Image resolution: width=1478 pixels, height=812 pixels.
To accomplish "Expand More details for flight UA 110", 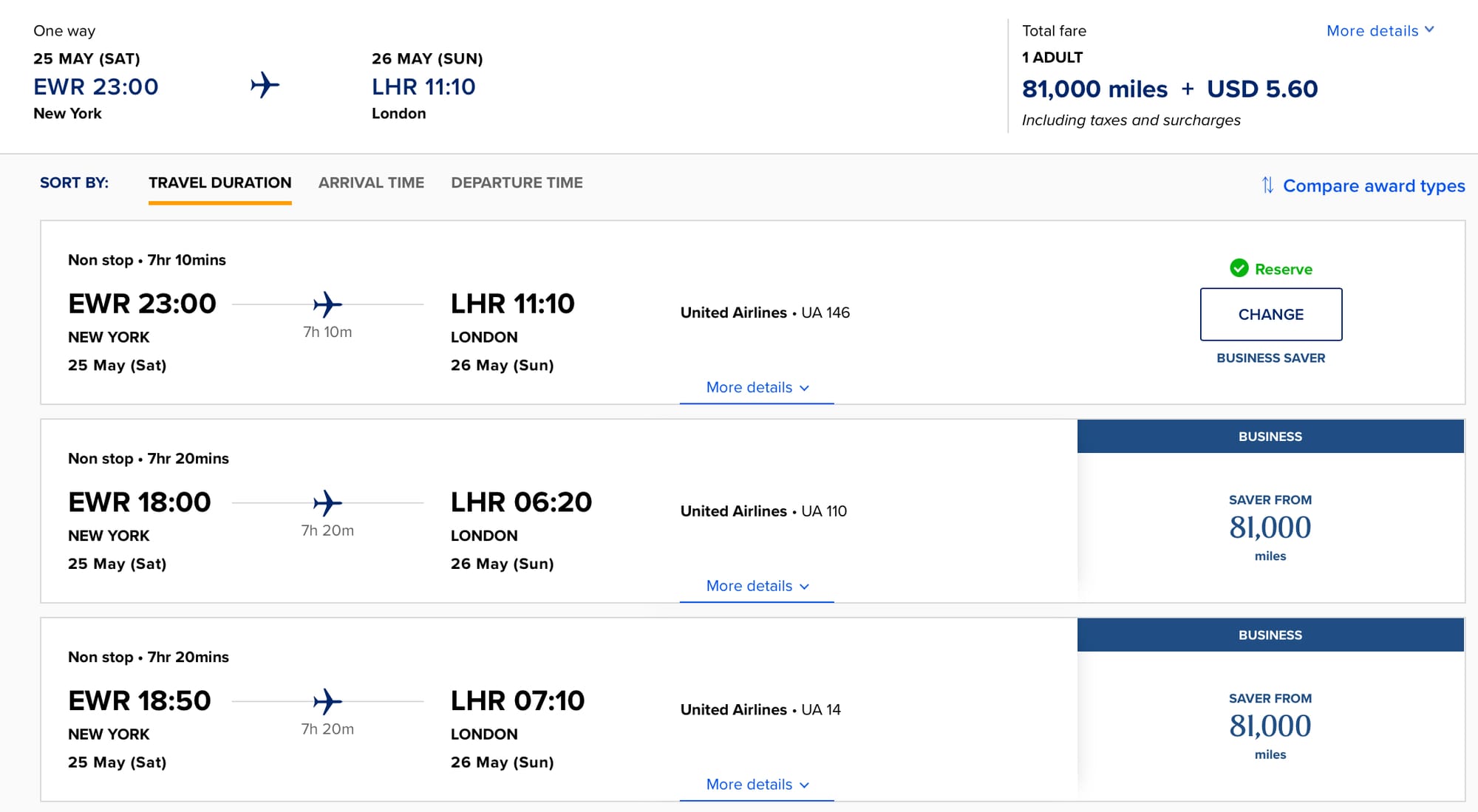I will [x=757, y=586].
